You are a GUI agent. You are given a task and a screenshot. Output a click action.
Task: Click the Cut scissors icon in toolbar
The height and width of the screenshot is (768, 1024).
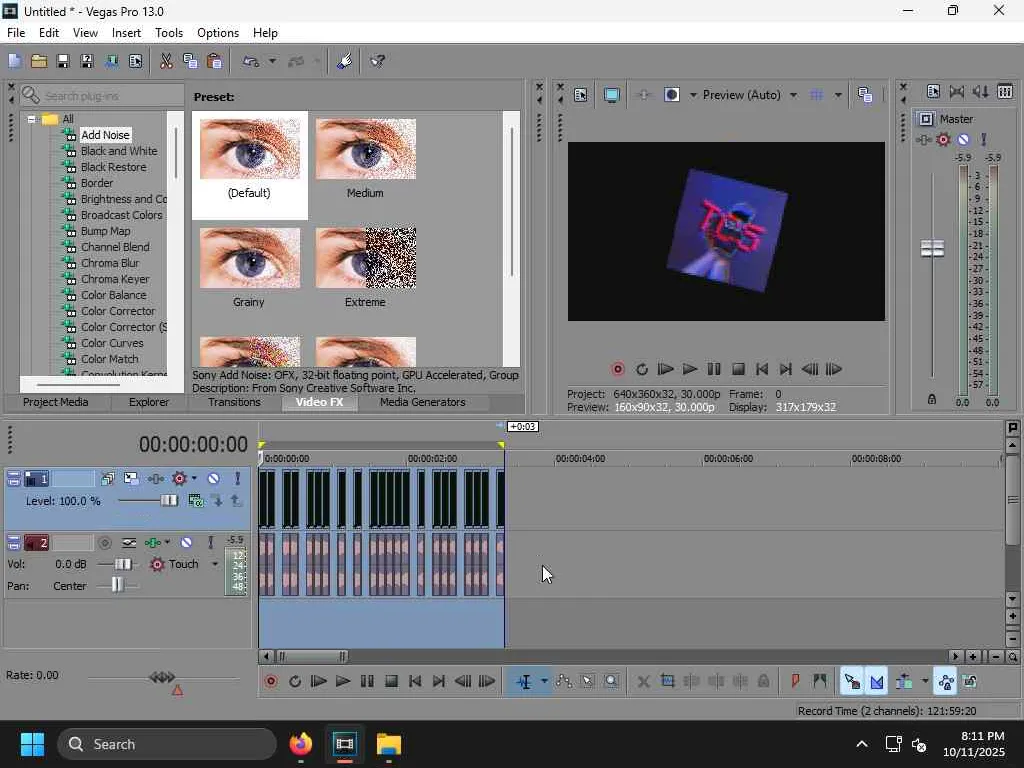166,61
